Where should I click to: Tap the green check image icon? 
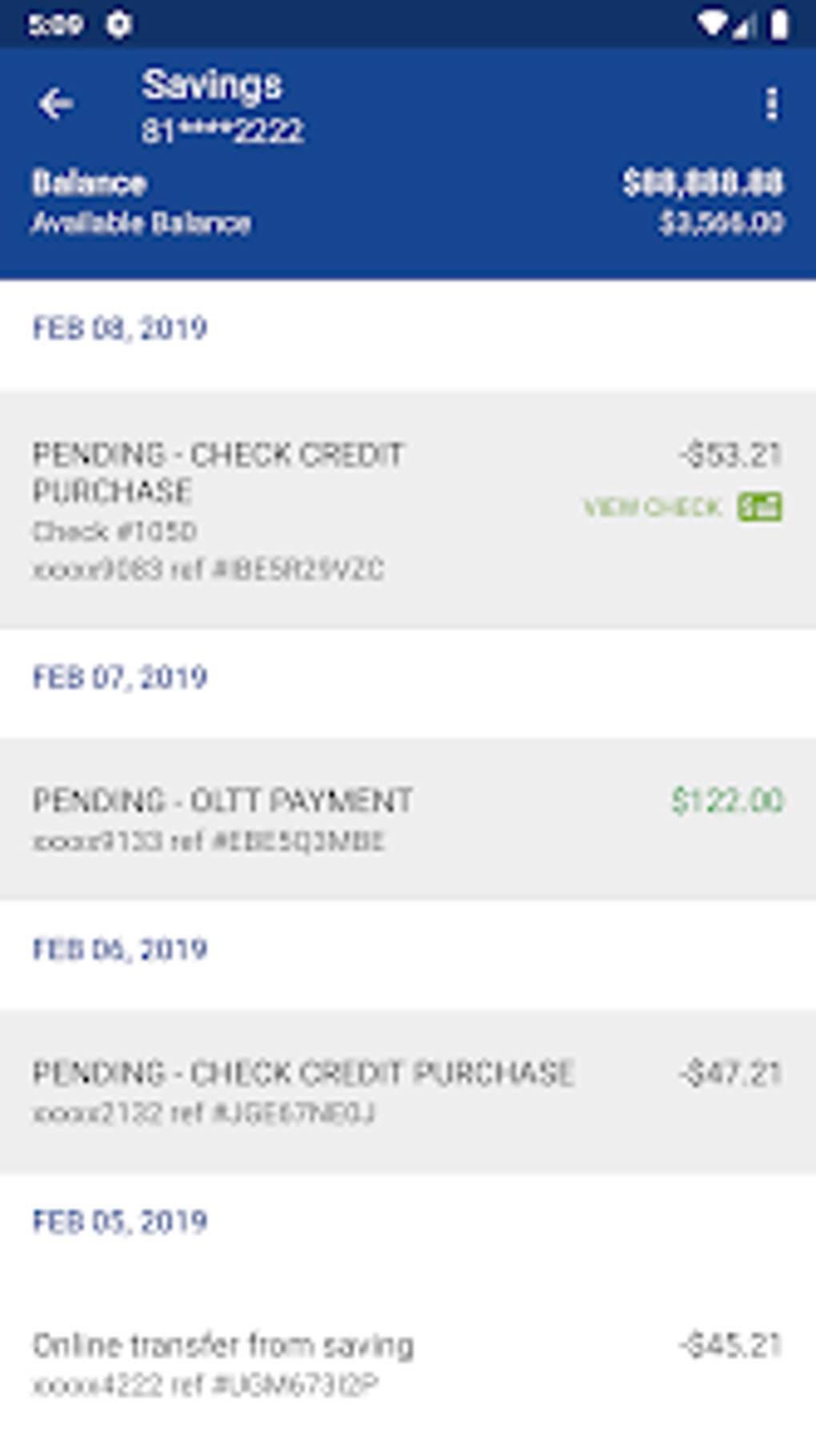pos(759,507)
